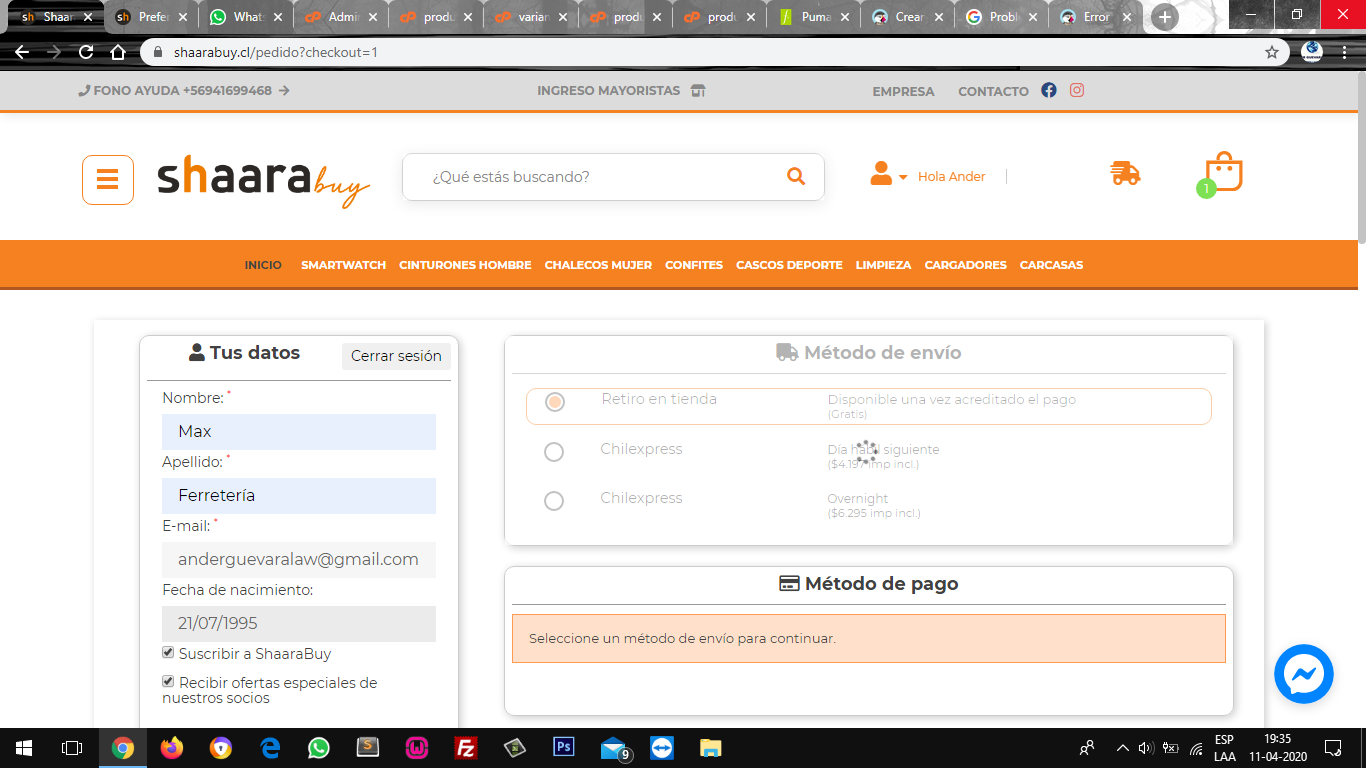Select Chilexpress Día hábil siguiente radio
Viewport: 1366px width, 768px height.
click(554, 452)
